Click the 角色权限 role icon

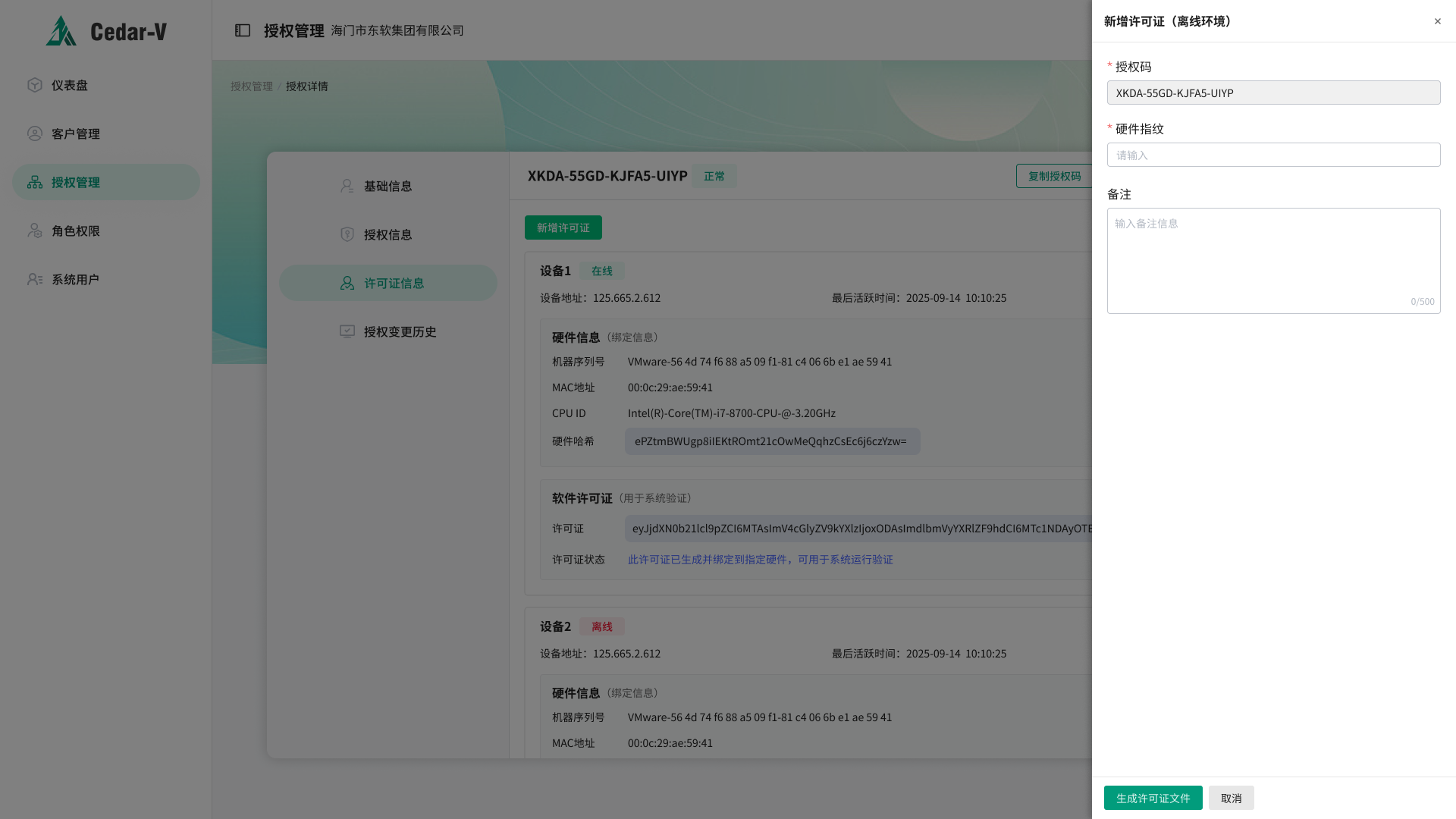35,231
